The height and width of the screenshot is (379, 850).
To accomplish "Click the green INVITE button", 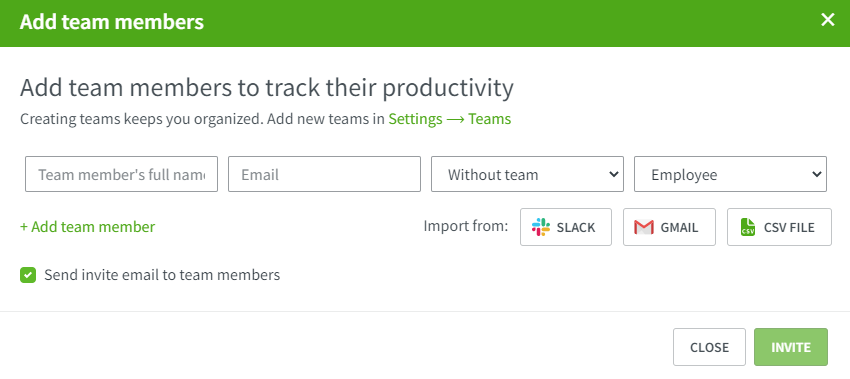I will (x=791, y=347).
